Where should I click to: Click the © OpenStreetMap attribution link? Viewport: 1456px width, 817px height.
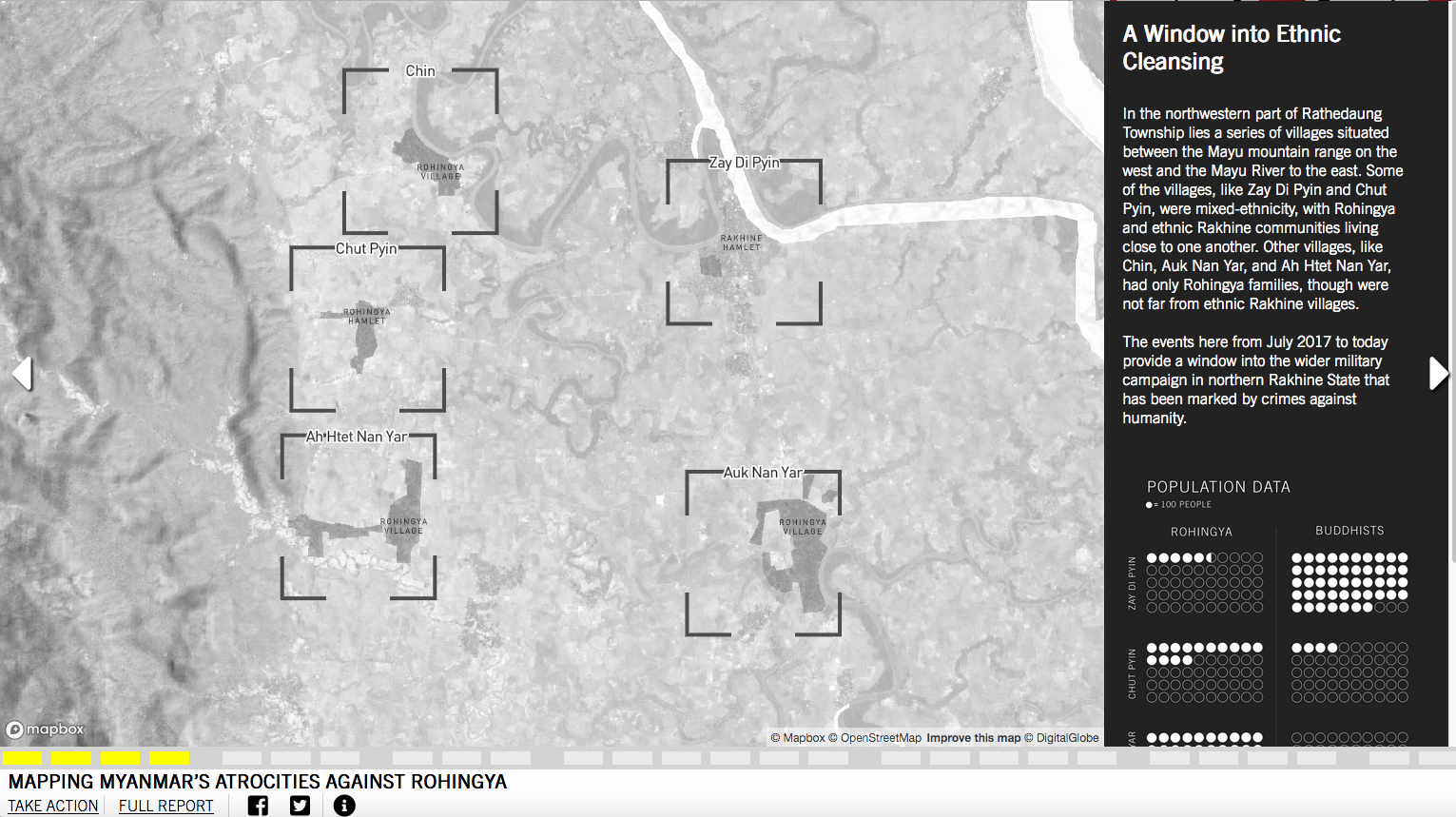pyautogui.click(x=875, y=738)
